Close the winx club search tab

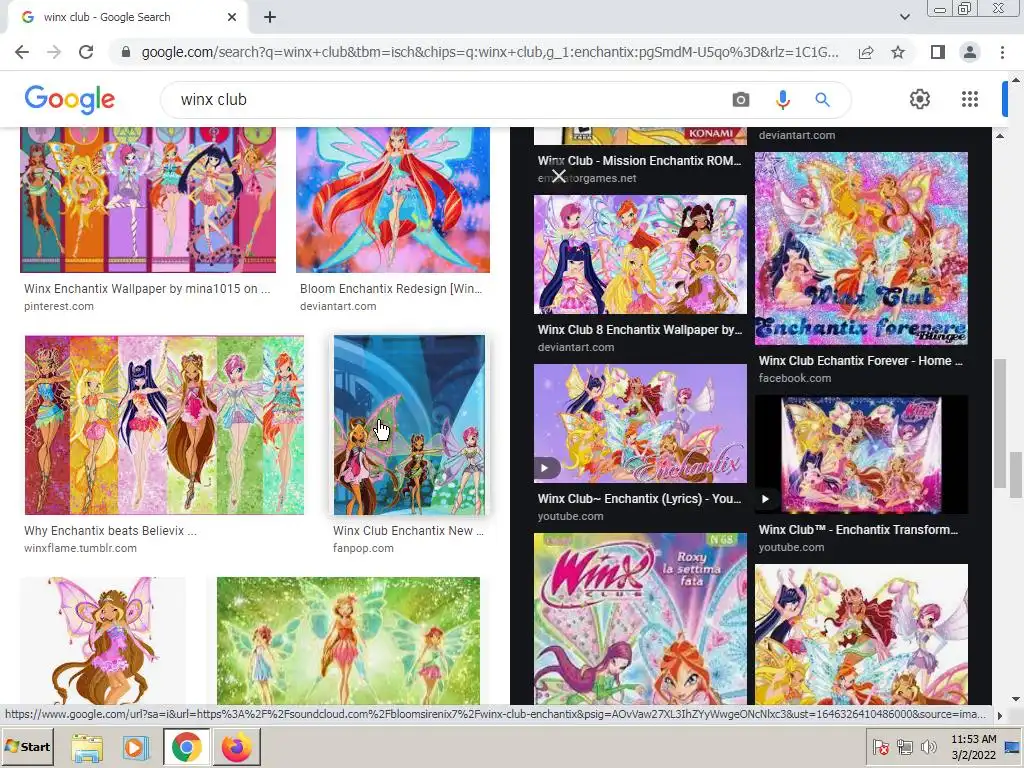231,18
